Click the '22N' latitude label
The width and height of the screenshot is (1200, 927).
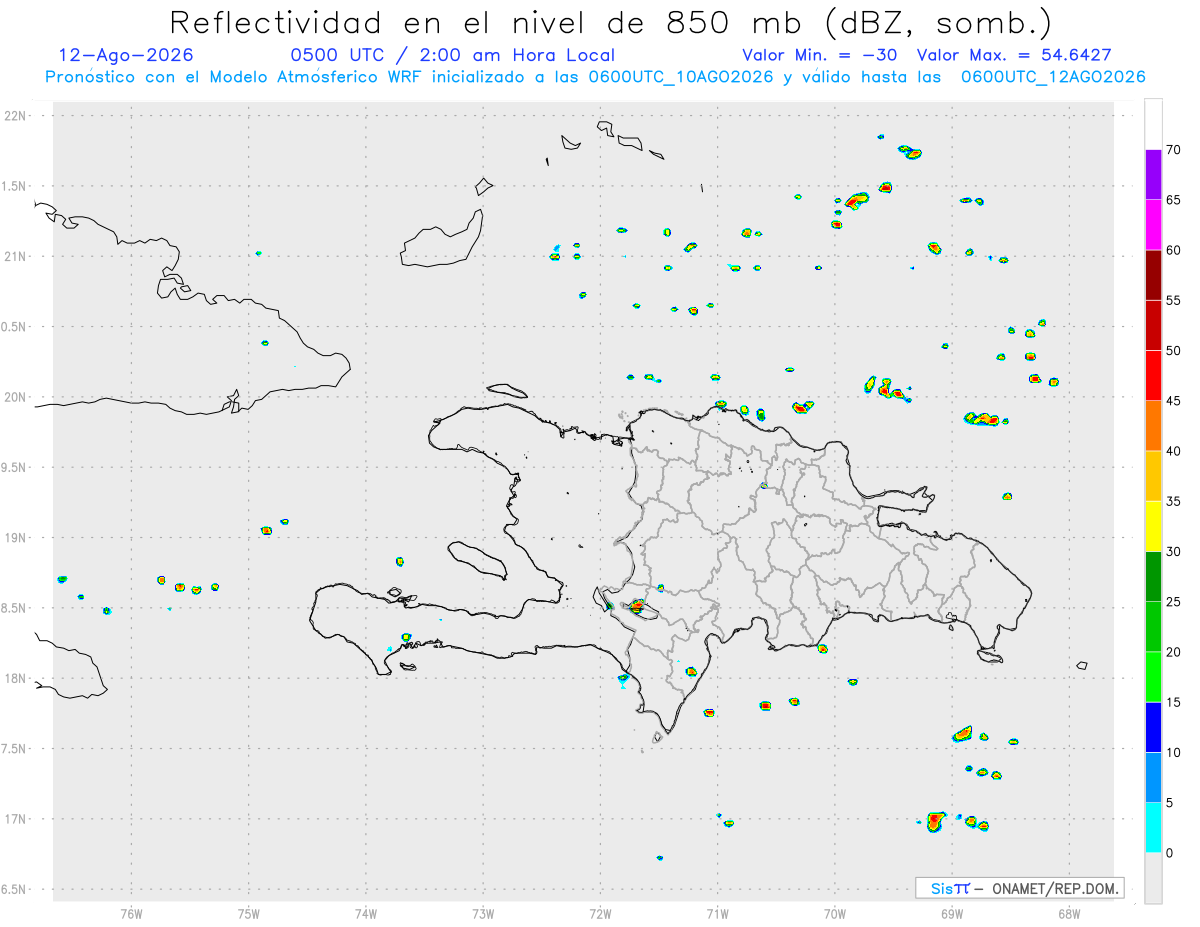tap(15, 116)
